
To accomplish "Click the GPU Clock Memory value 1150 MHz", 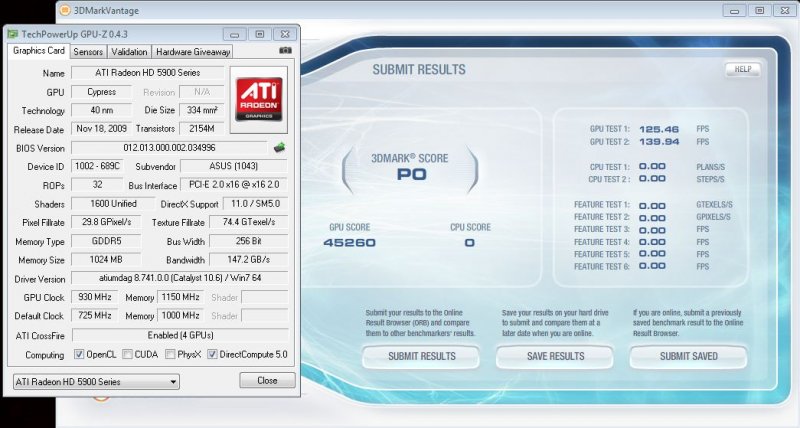I will pyautogui.click(x=180, y=297).
